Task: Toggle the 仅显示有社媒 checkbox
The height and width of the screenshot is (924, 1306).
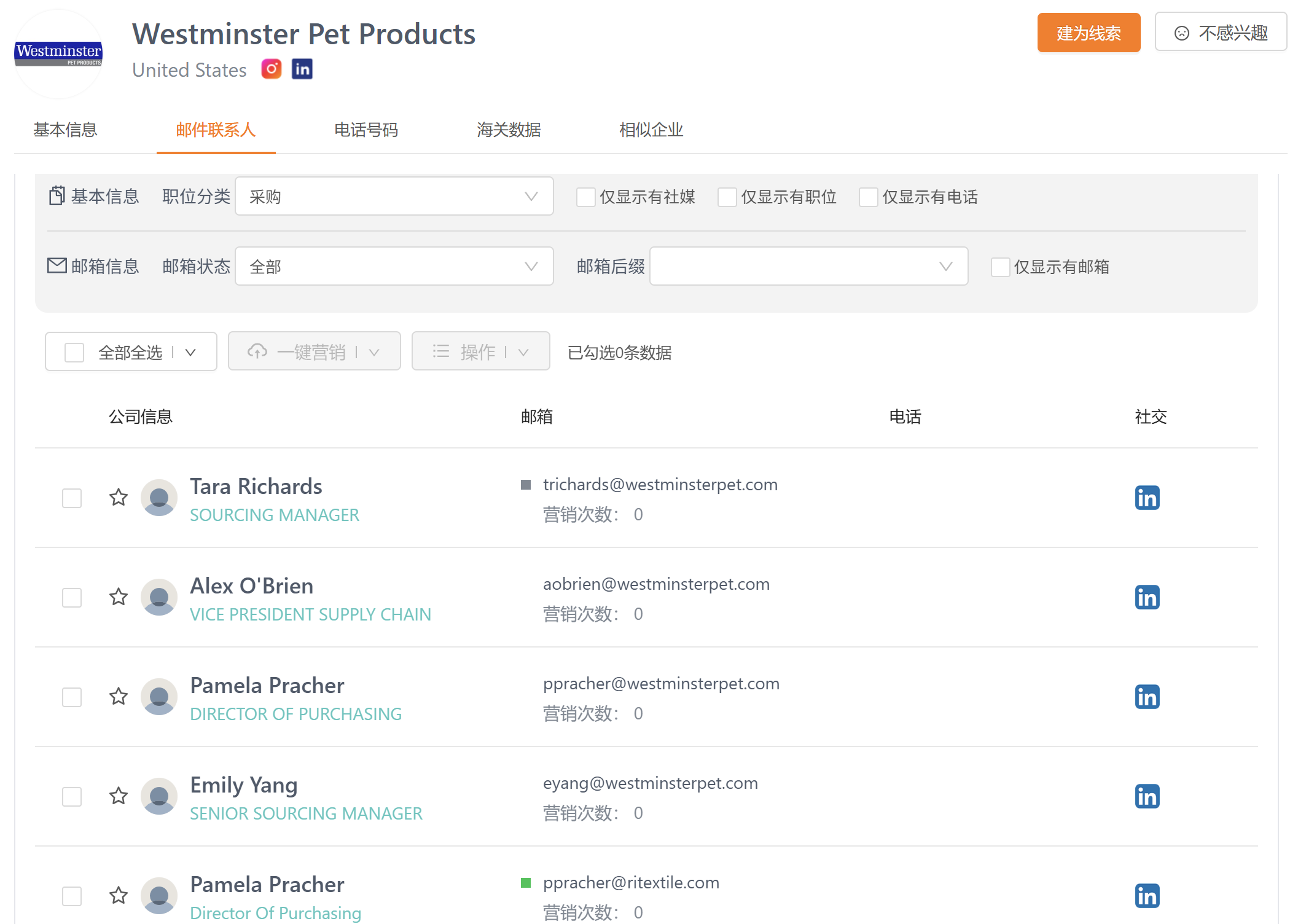Action: click(x=586, y=197)
